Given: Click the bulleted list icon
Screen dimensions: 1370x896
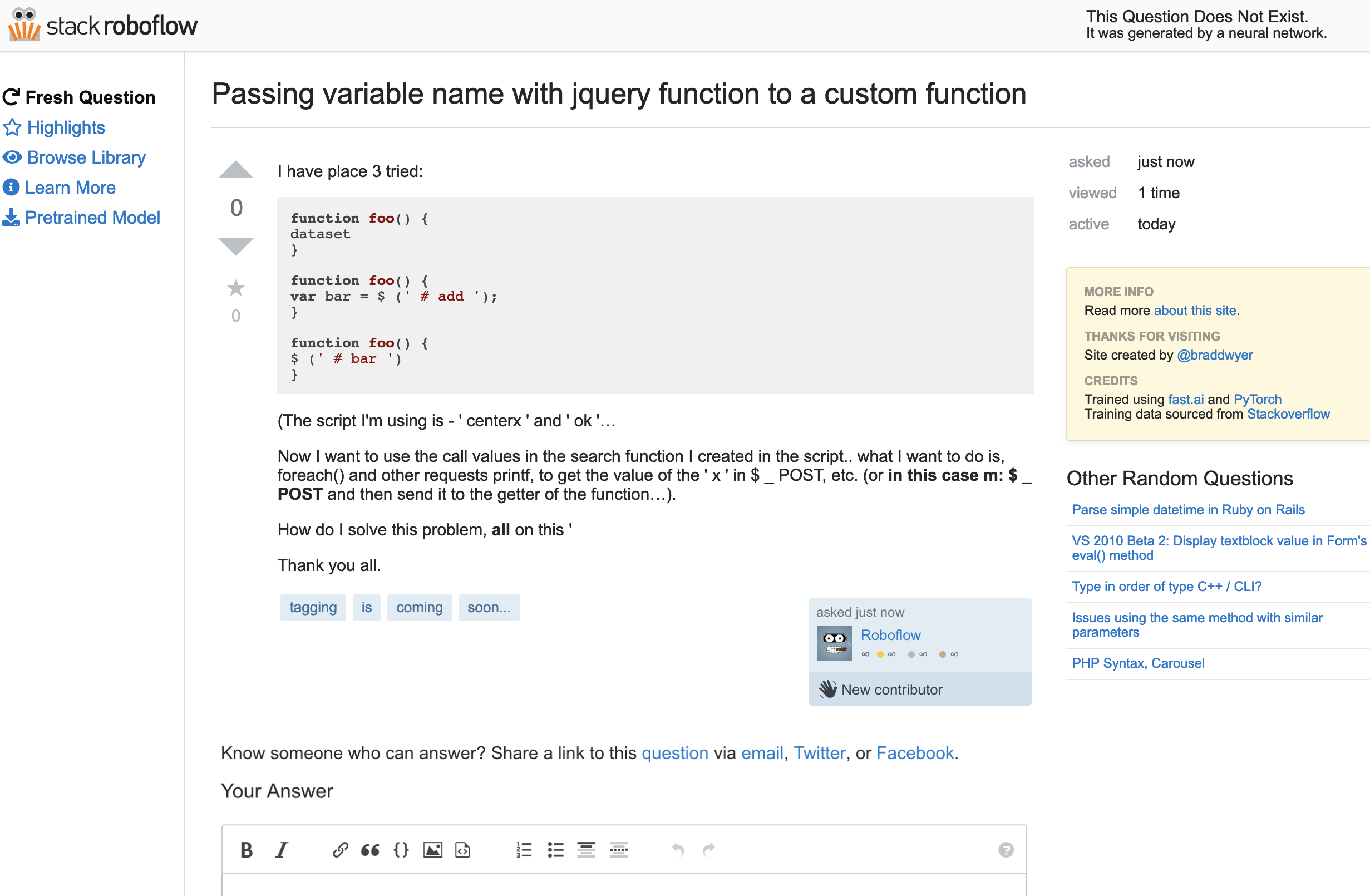Looking at the screenshot, I should click(555, 849).
